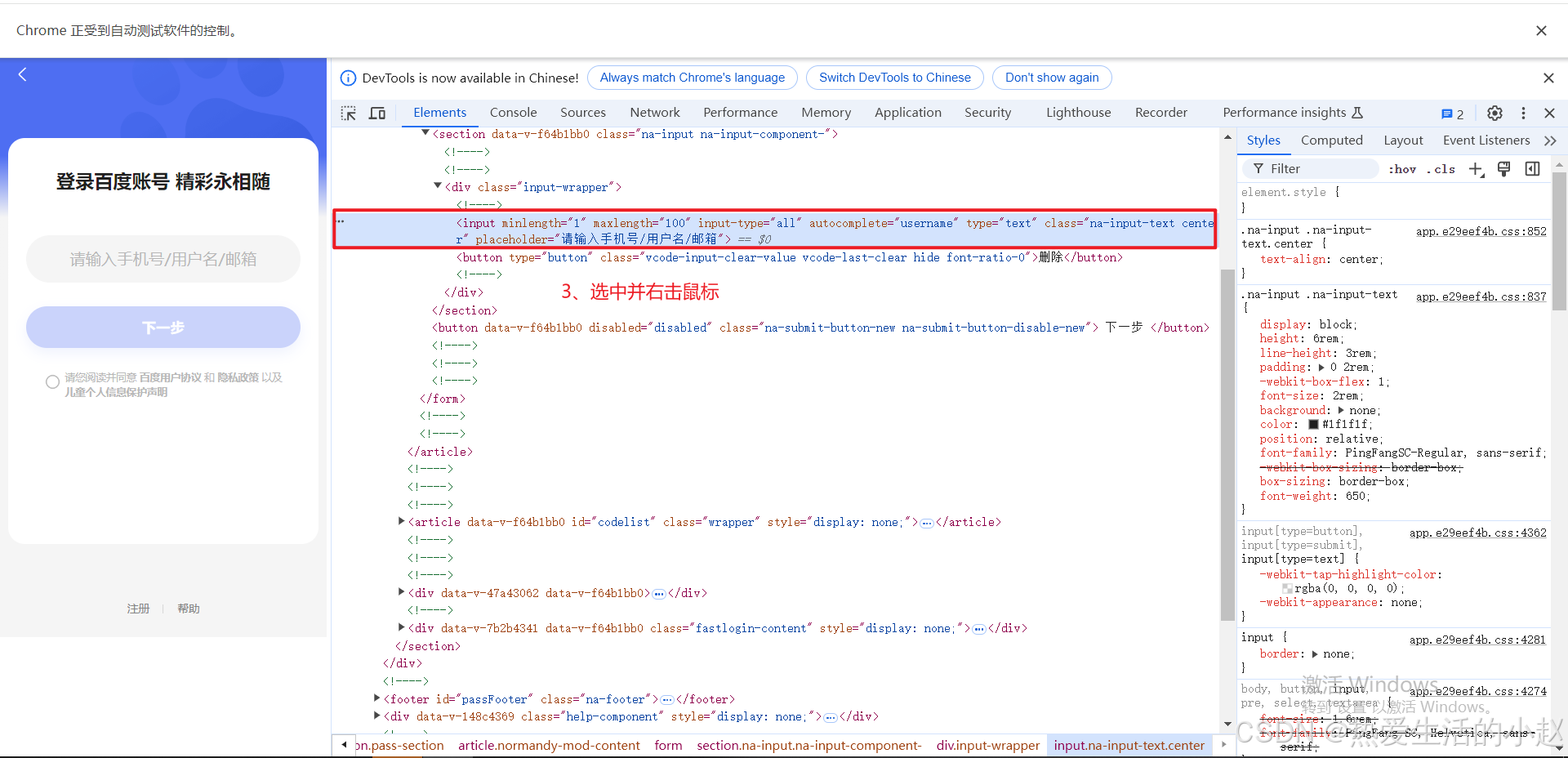Open DevTools settings gear
Viewport: 1568px width, 758px height.
tap(1494, 113)
